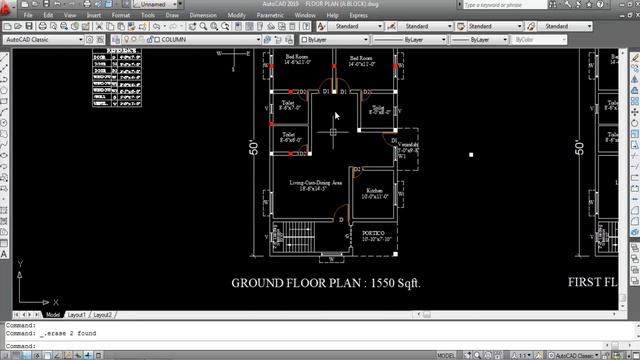640x360 pixels.
Task: Open the ByLayer linetype dropdown
Action: coord(443,40)
